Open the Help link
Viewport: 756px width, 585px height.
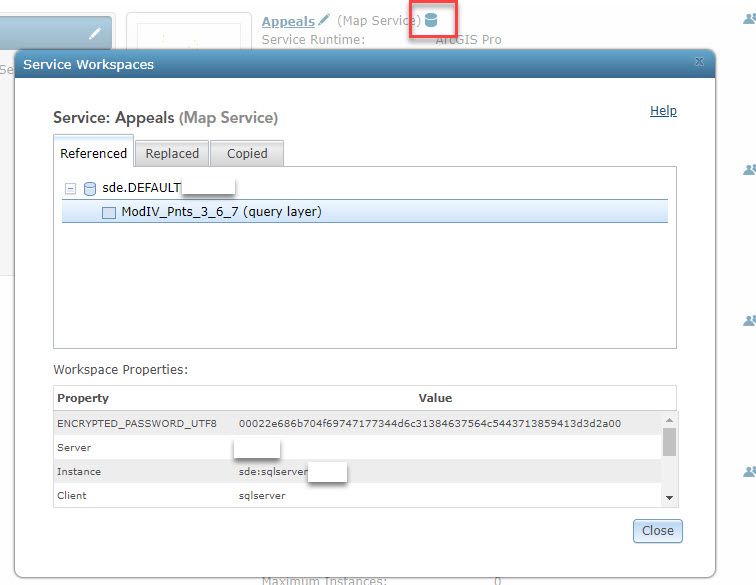click(x=663, y=110)
